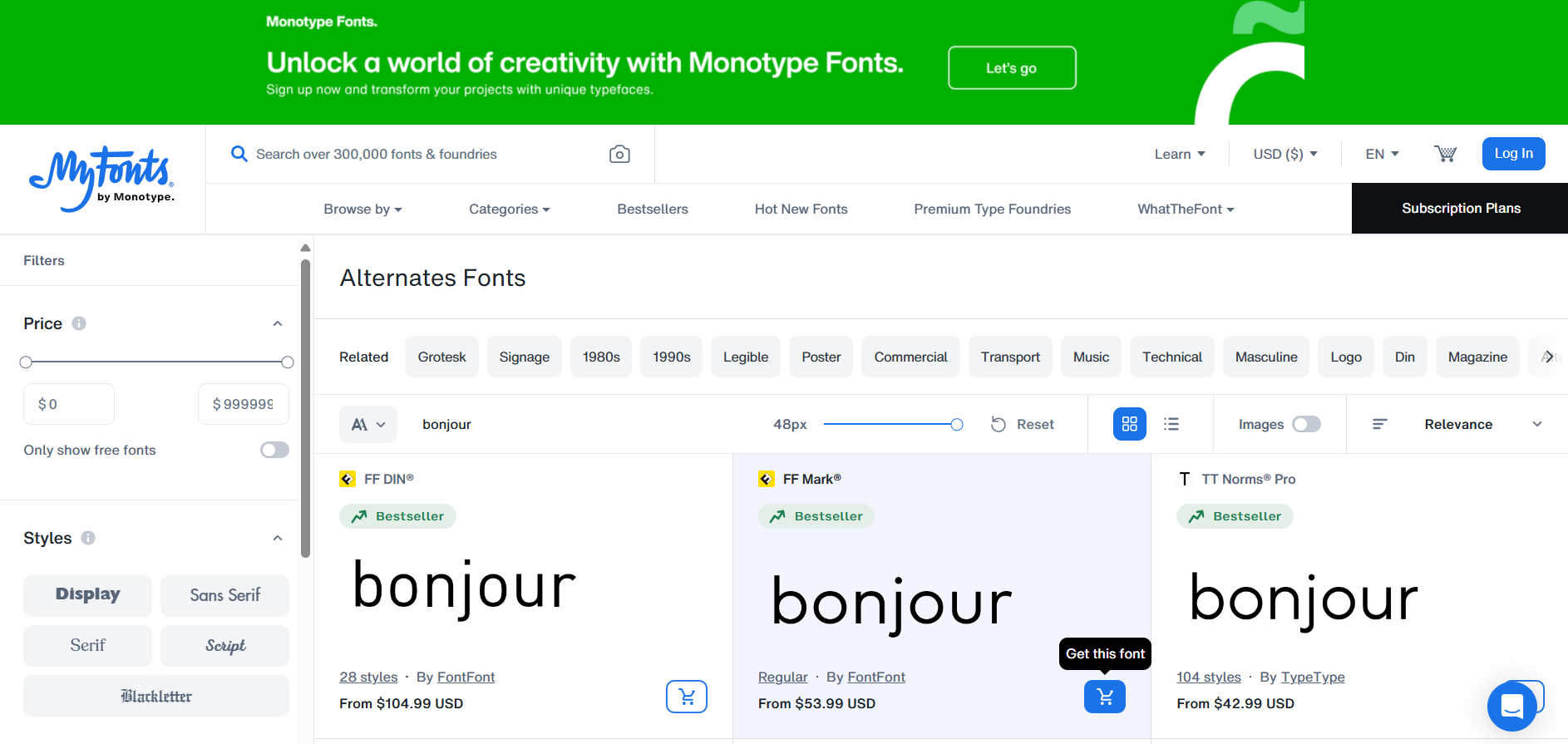Go to Hot New Fonts
This screenshot has width=1568, height=744.
tap(801, 209)
